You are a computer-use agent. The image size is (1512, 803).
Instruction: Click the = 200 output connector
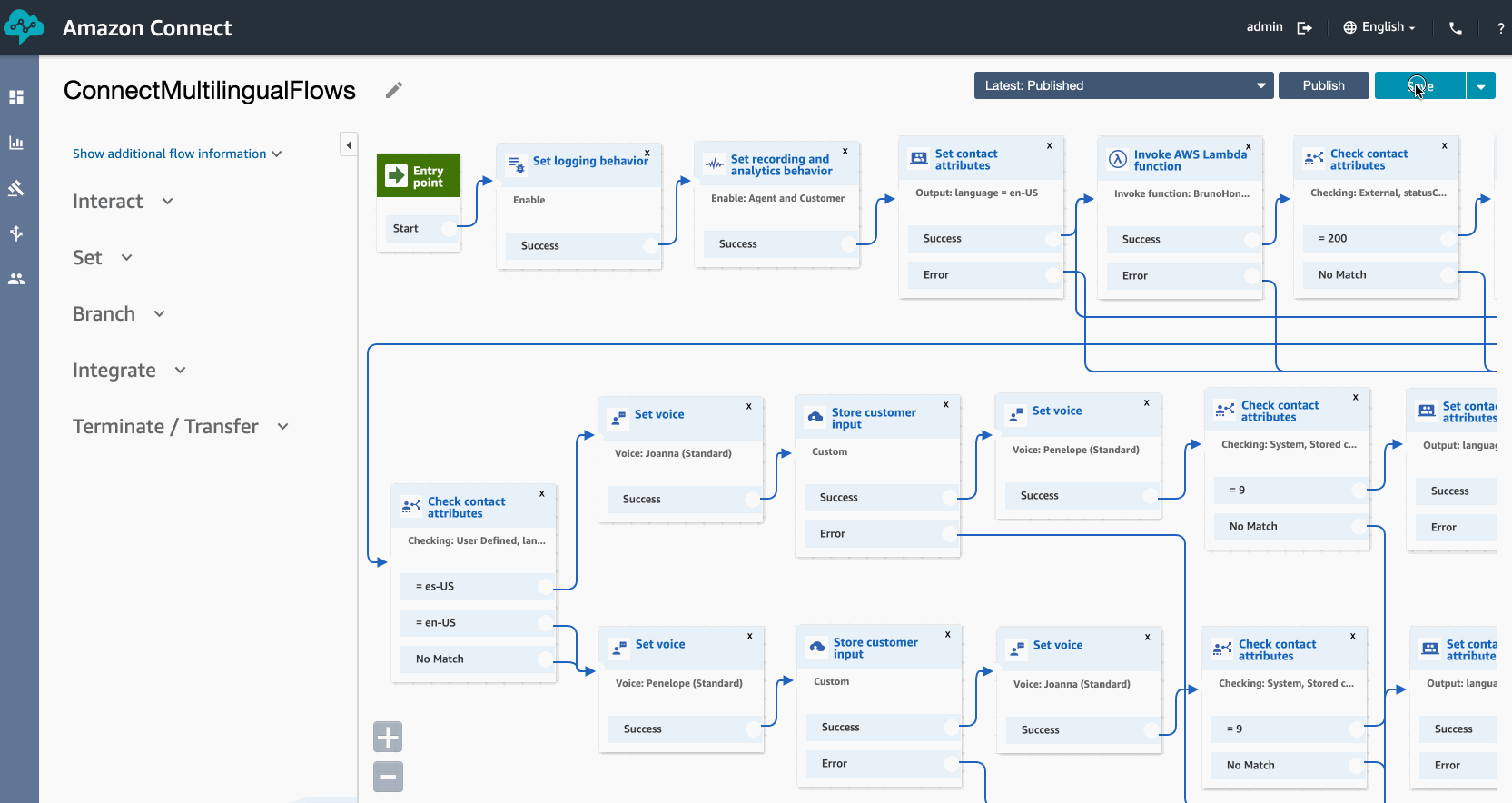click(x=1448, y=238)
